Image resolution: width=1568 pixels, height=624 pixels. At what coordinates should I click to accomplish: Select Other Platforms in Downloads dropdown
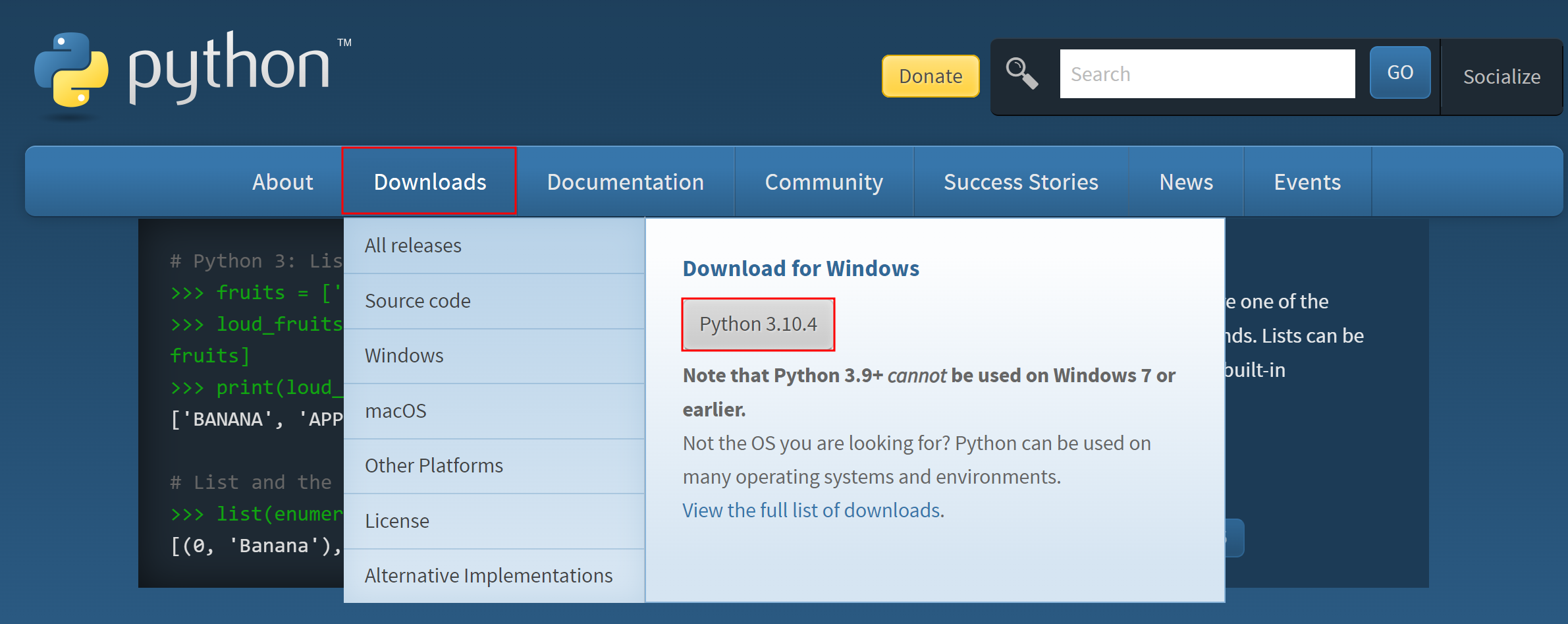494,466
